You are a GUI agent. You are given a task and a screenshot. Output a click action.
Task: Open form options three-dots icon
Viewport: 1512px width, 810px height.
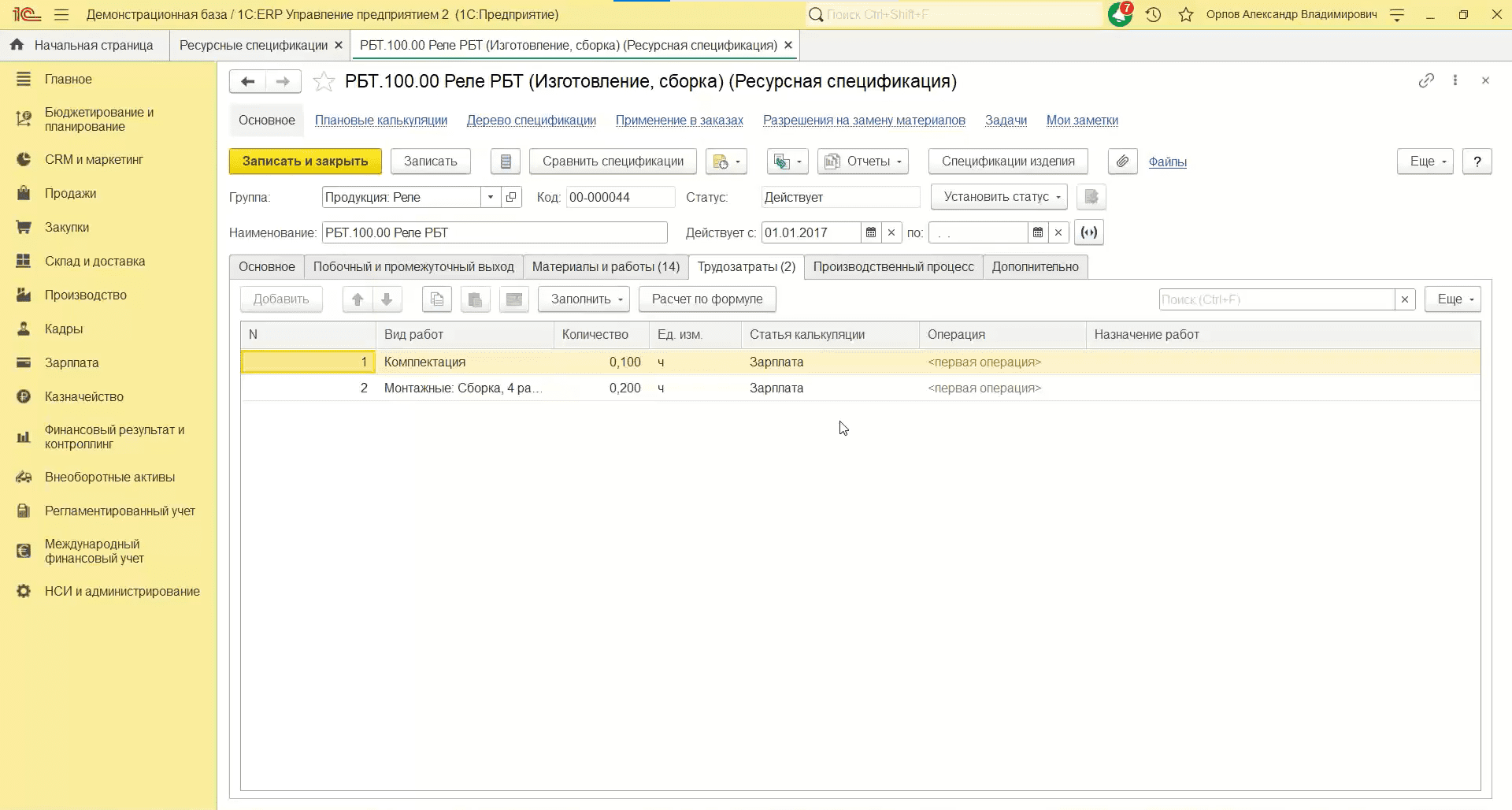coord(1455,80)
